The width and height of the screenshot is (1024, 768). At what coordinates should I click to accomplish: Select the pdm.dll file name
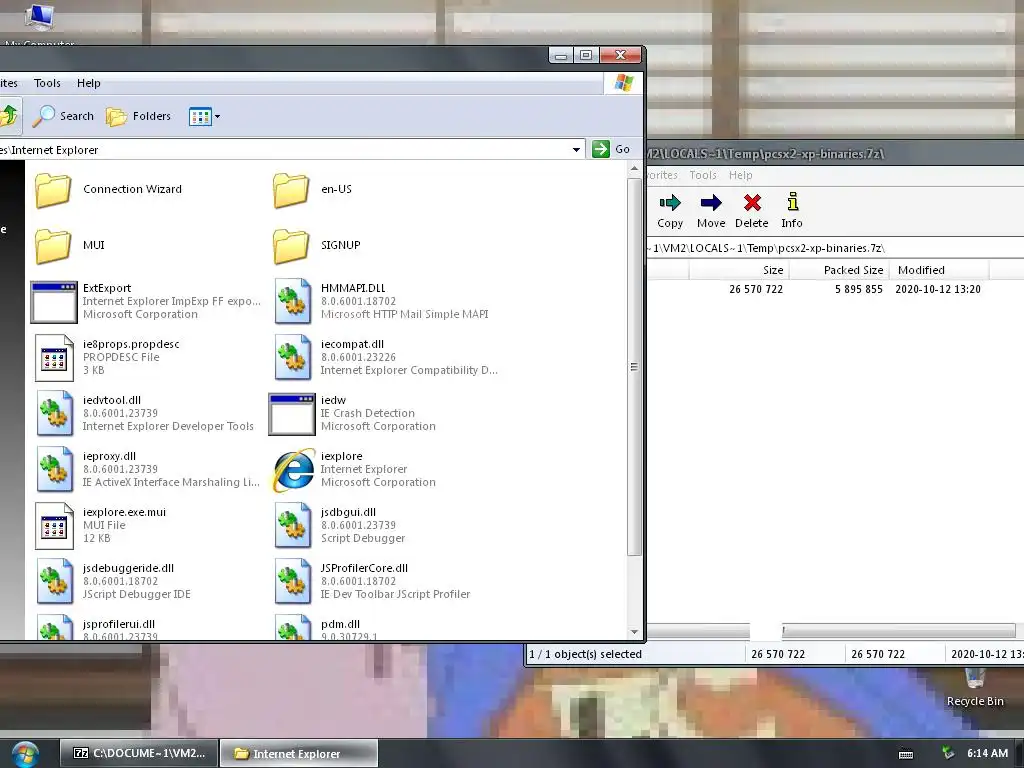pyautogui.click(x=340, y=624)
